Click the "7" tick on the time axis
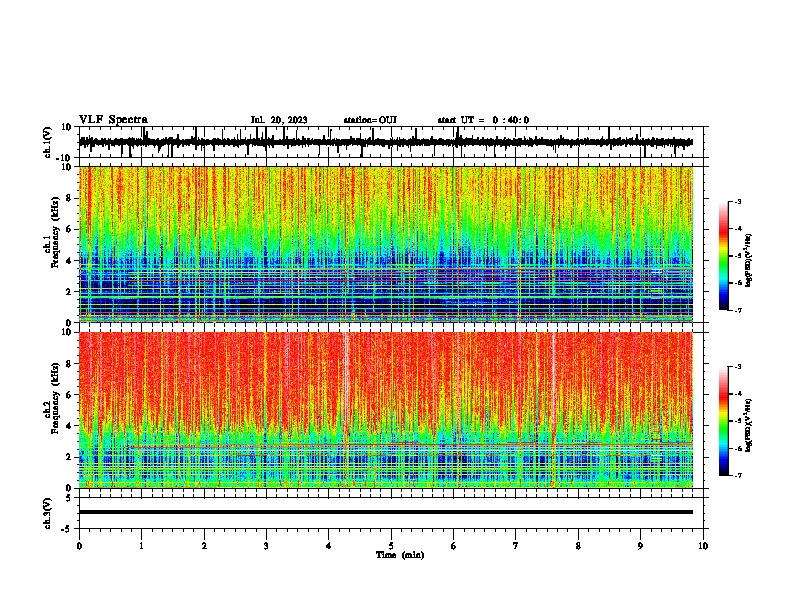Screen dimensions: 792x612 [516, 546]
